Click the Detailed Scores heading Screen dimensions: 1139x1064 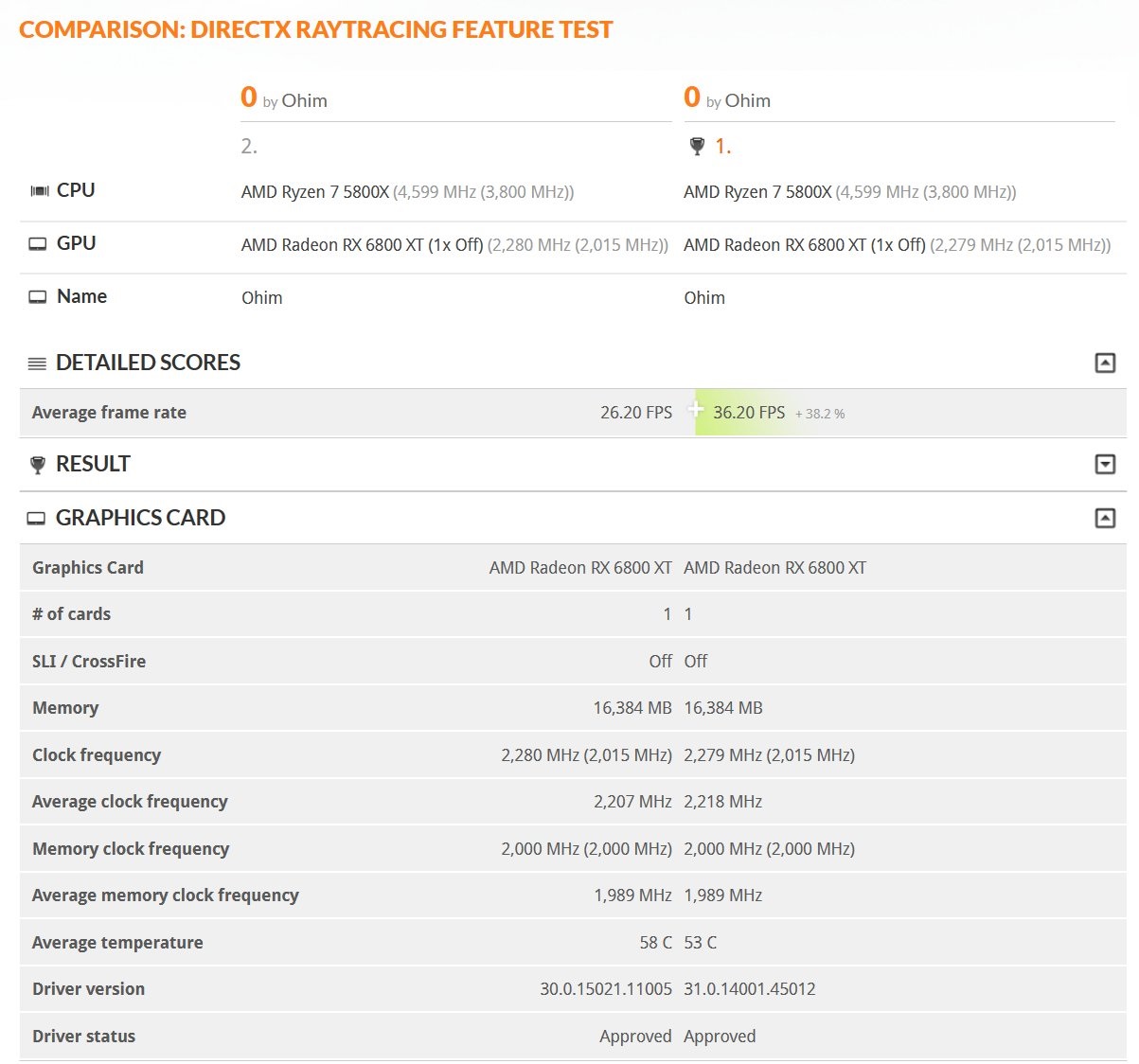pos(148,363)
